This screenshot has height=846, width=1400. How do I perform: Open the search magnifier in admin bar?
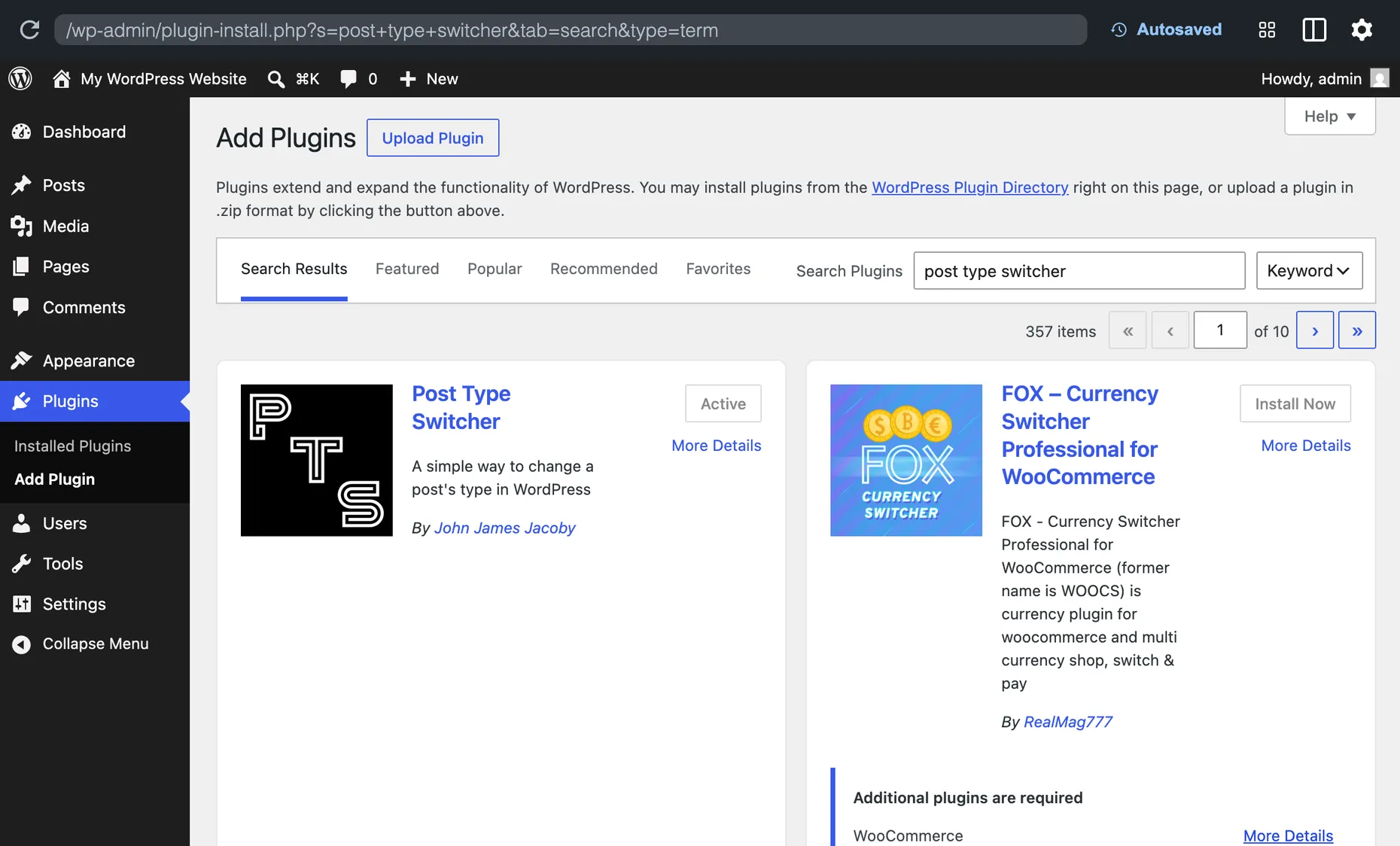(x=276, y=79)
